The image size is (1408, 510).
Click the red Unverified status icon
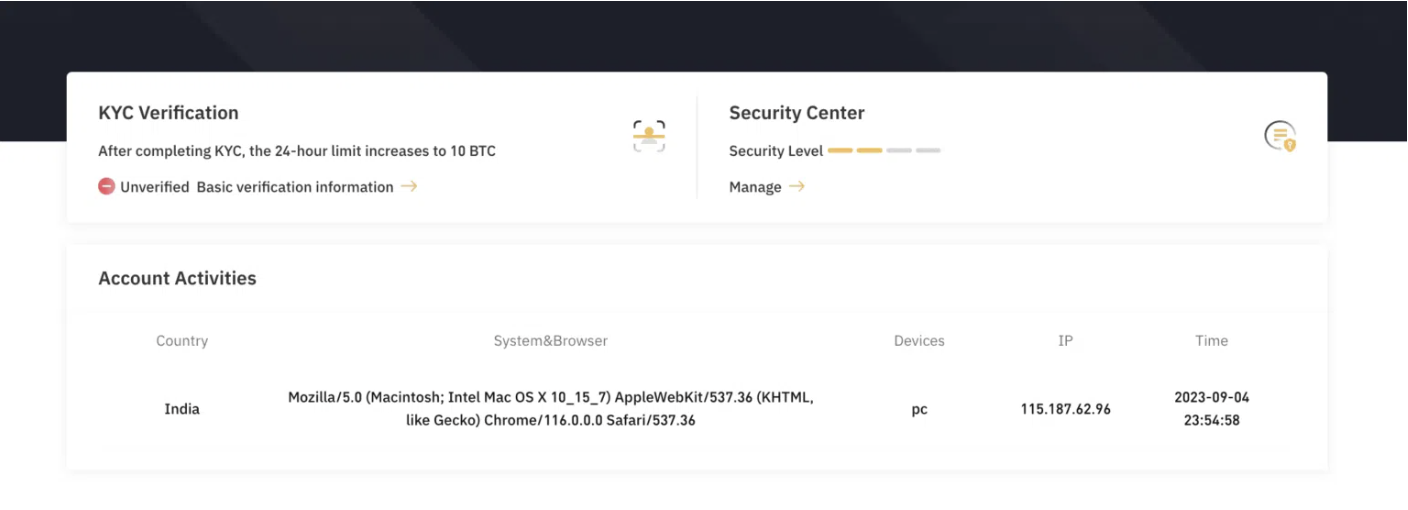[106, 187]
